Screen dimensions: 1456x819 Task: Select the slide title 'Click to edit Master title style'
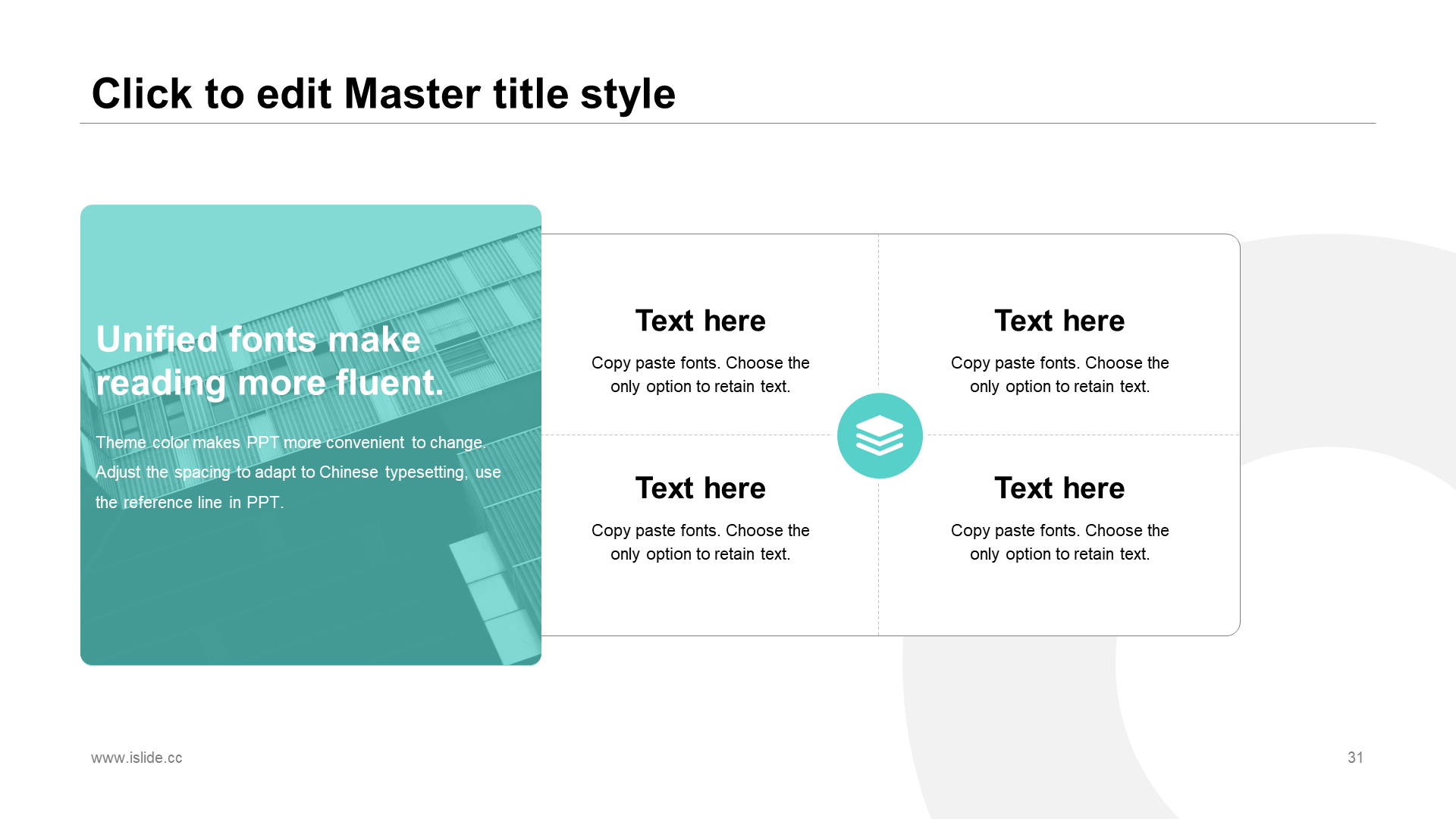point(384,94)
